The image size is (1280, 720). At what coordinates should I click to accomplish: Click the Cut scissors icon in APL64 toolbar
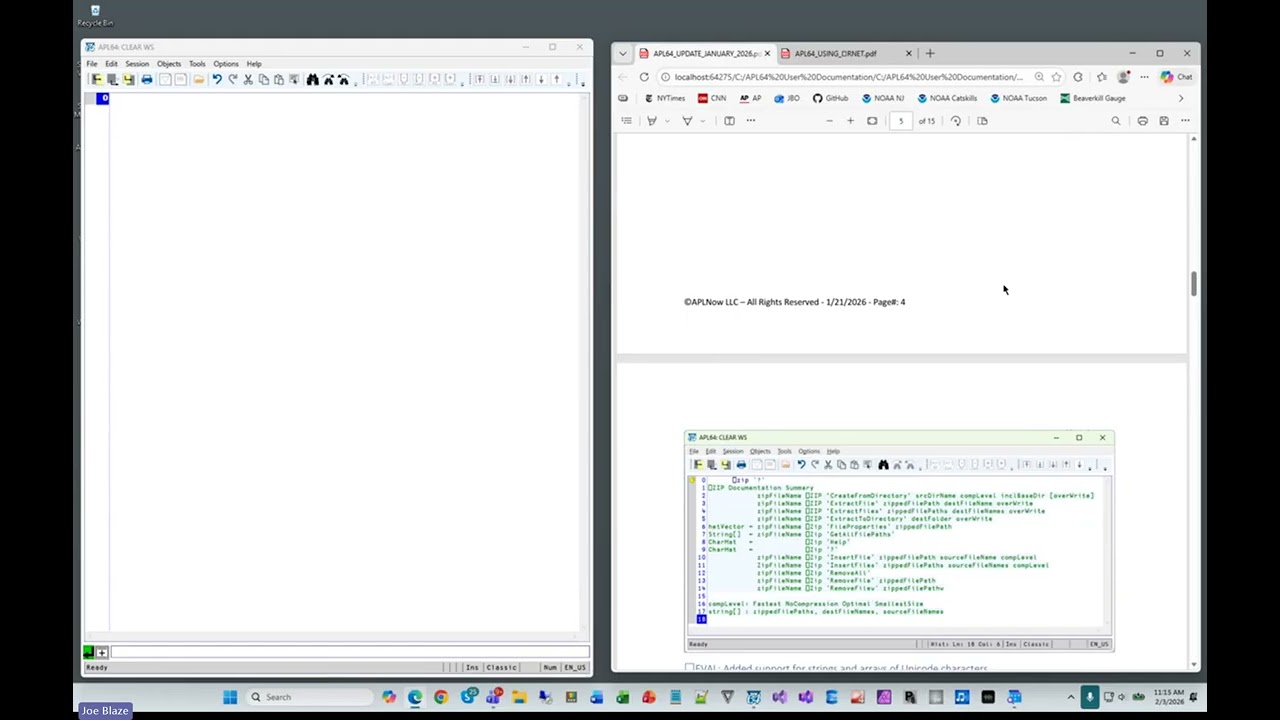pyautogui.click(x=248, y=79)
